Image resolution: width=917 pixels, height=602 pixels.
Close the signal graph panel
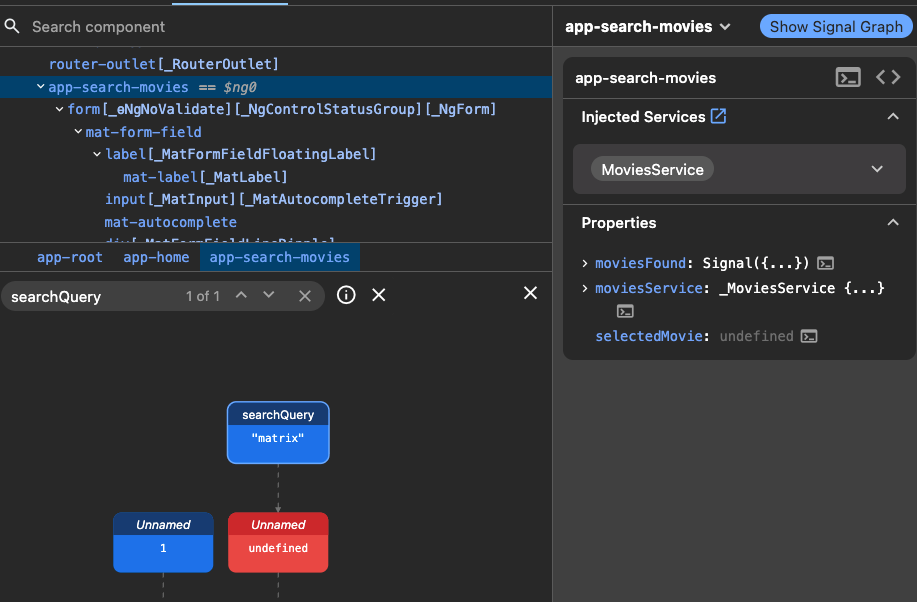tap(530, 293)
